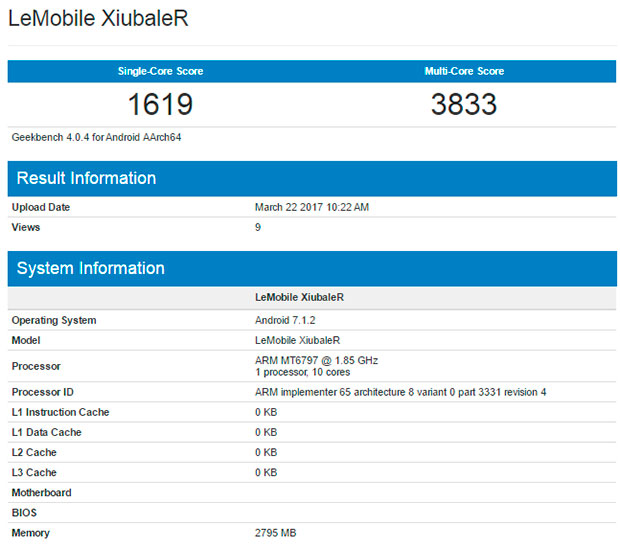
Task: Click the Upload Date row label
Action: tap(41, 207)
